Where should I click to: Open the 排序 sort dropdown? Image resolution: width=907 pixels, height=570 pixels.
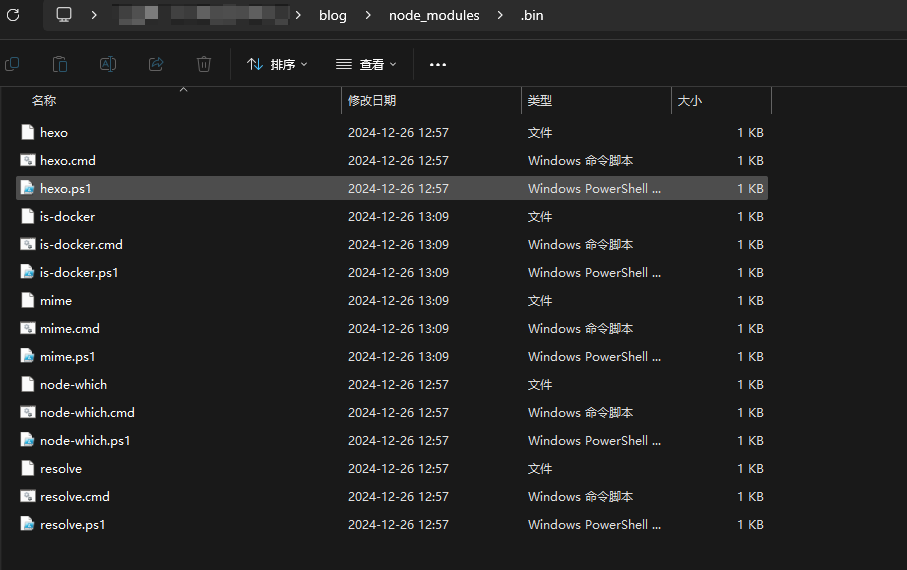click(x=277, y=64)
